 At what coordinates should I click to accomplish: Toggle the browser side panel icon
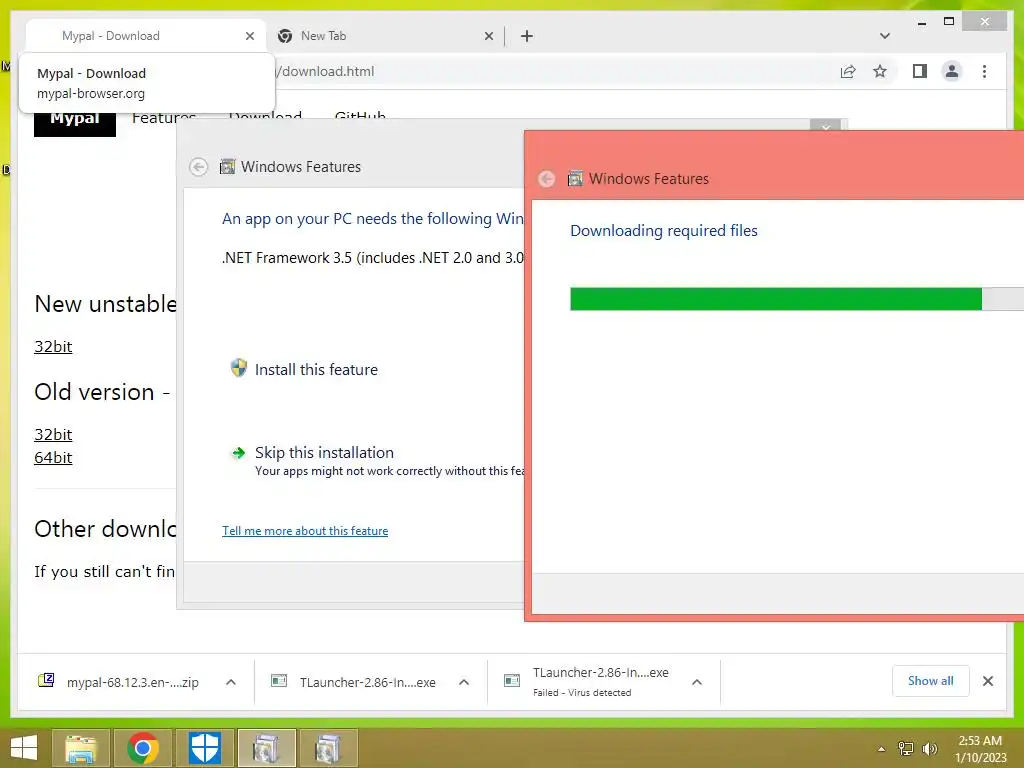920,71
